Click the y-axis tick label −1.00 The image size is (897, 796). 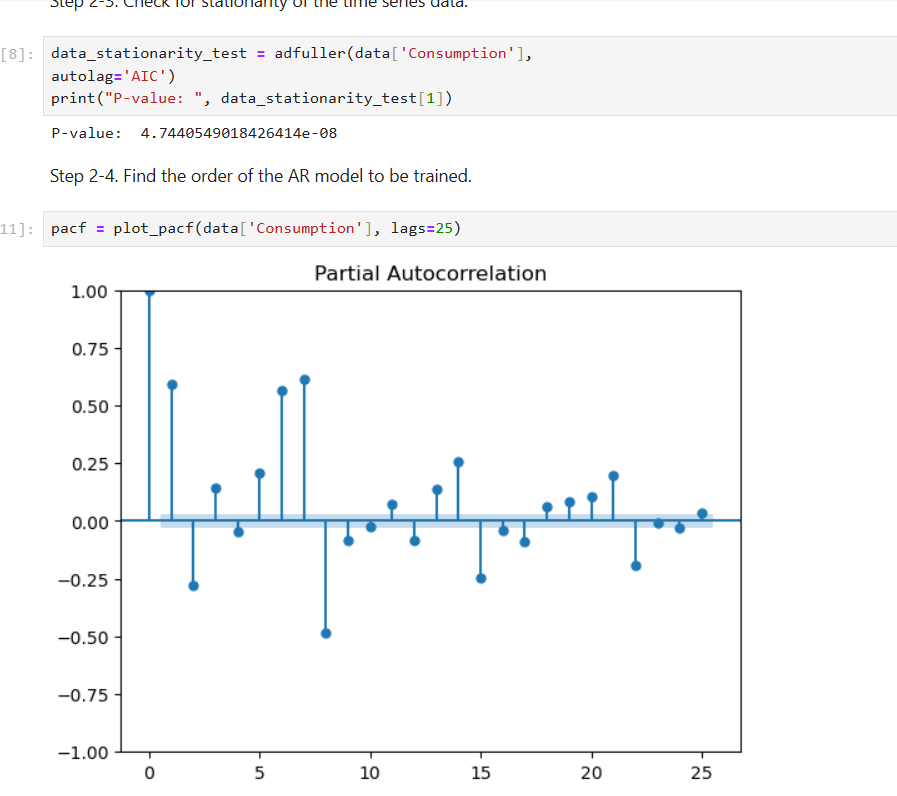tap(89, 753)
